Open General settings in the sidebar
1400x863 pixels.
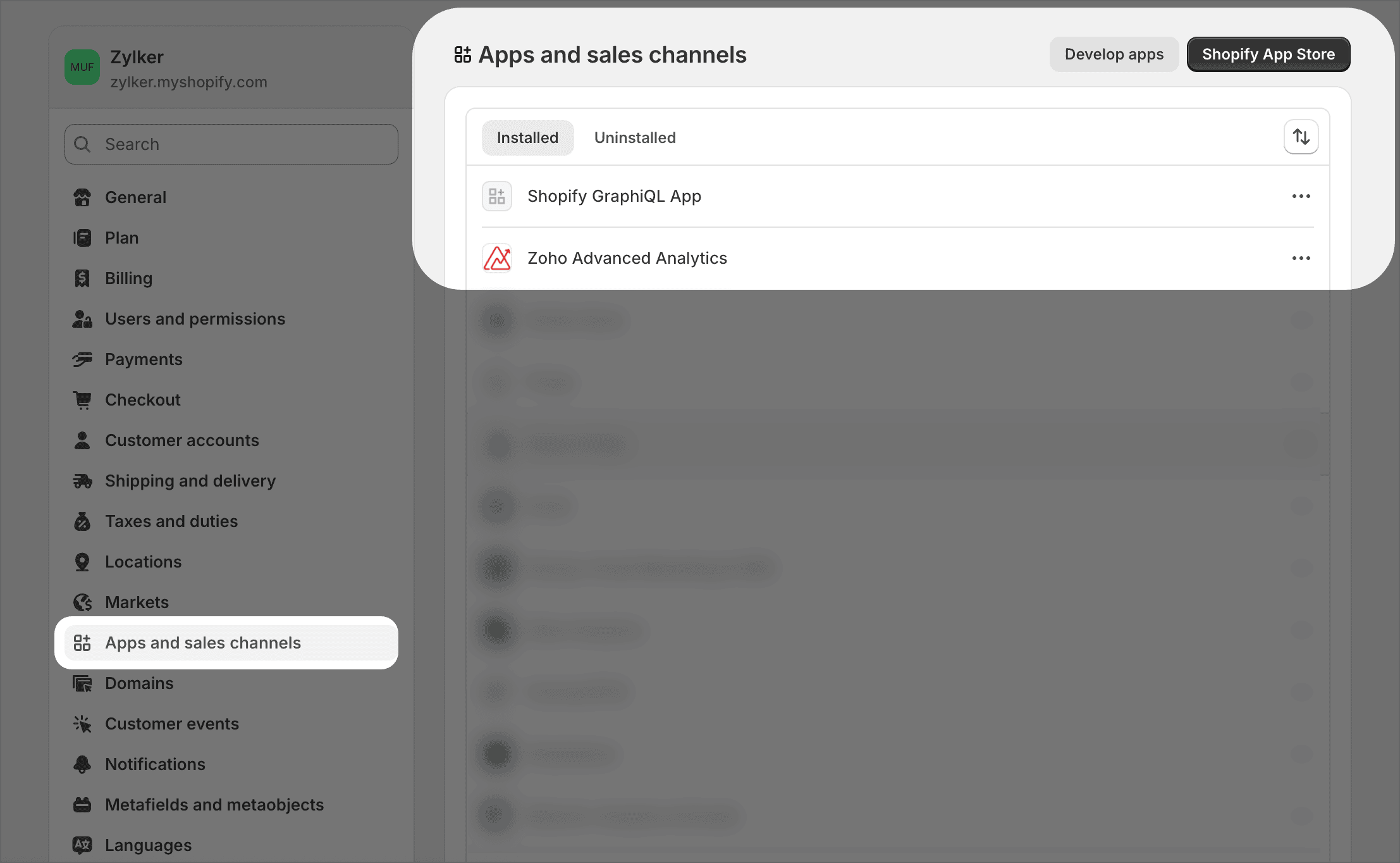pos(135,197)
